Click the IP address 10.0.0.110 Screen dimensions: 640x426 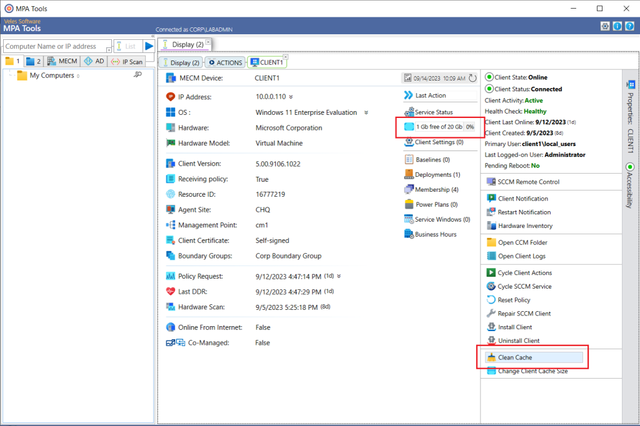(271, 97)
